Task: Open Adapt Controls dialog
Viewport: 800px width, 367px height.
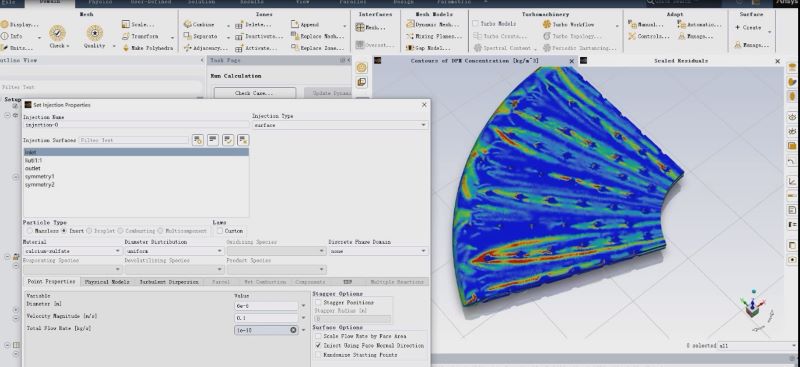Action: pyautogui.click(x=649, y=36)
